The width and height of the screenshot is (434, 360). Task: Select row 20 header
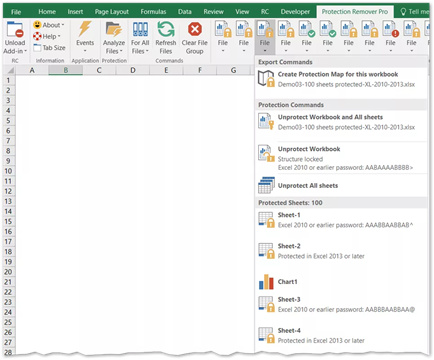9,272
